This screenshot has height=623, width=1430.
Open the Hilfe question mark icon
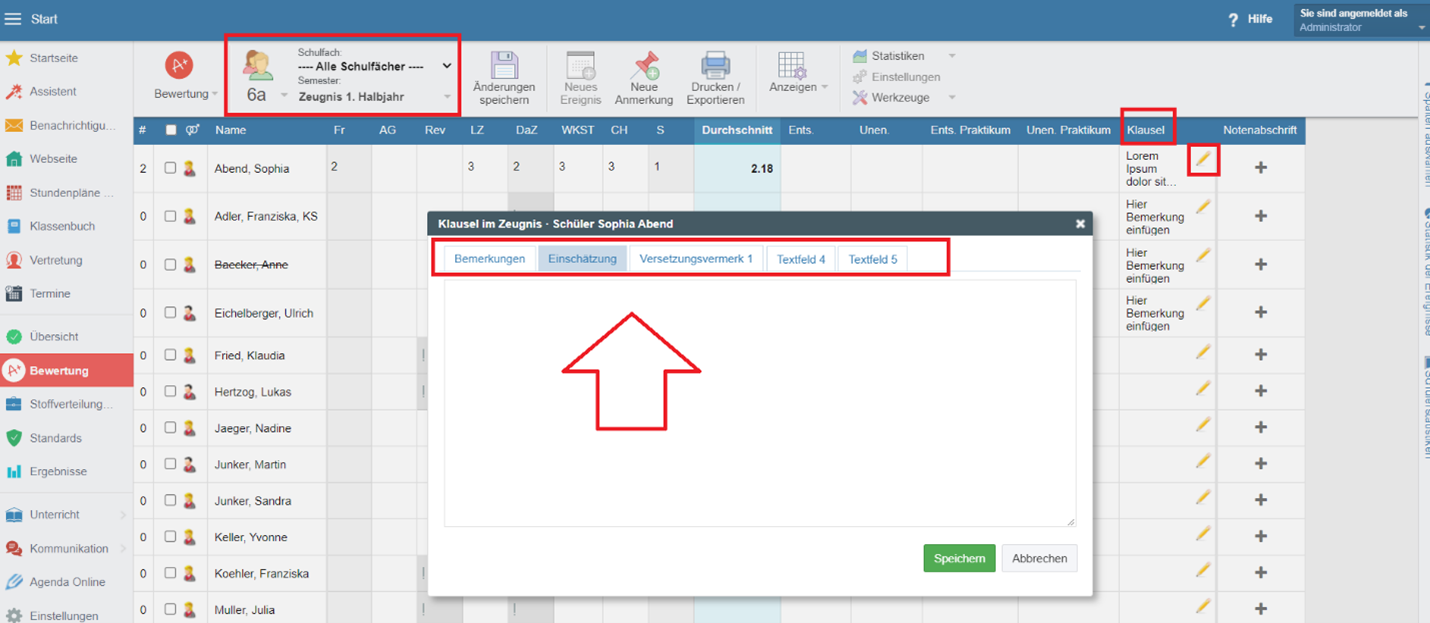1233,20
